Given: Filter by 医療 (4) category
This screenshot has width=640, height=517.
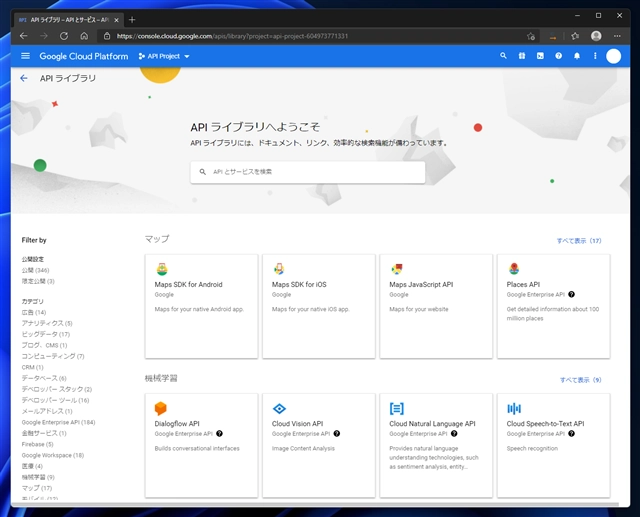Looking at the screenshot, I should (32, 466).
